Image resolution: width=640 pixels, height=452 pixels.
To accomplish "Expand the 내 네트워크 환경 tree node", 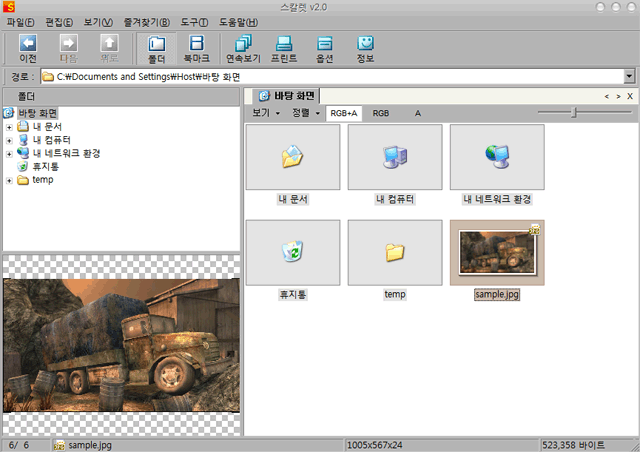I will tap(9, 154).
